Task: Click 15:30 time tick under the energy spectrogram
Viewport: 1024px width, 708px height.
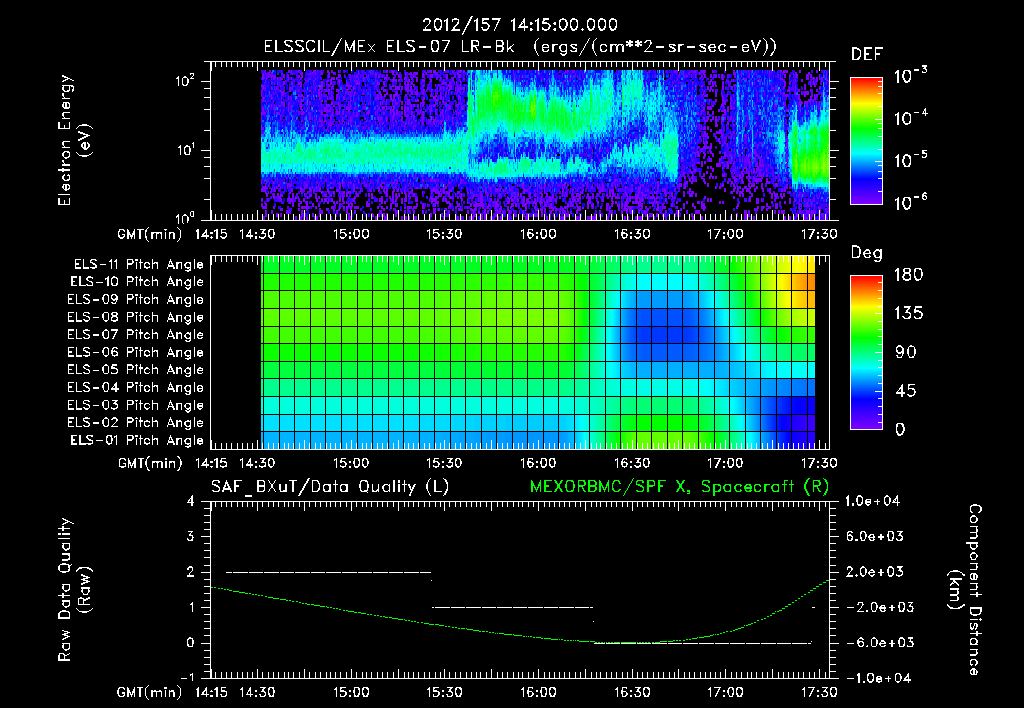Action: [x=444, y=234]
